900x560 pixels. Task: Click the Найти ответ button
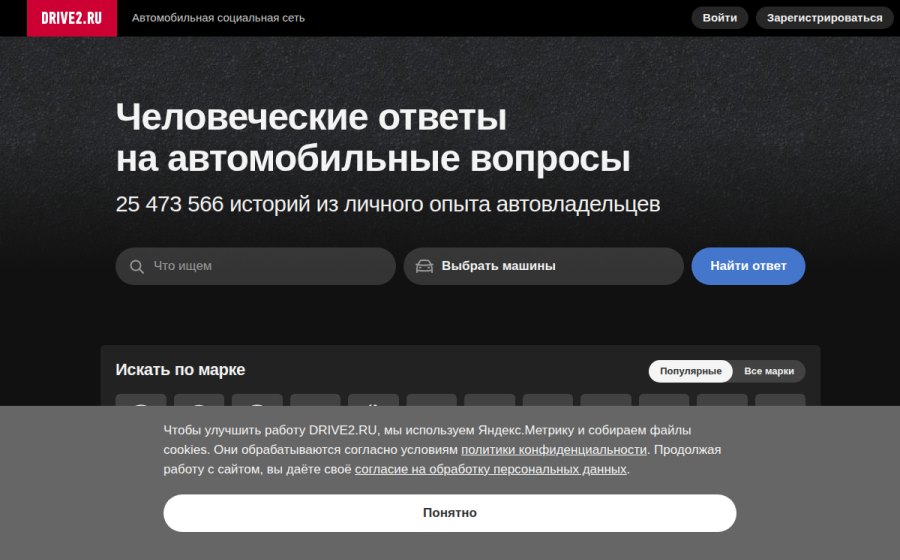click(748, 266)
